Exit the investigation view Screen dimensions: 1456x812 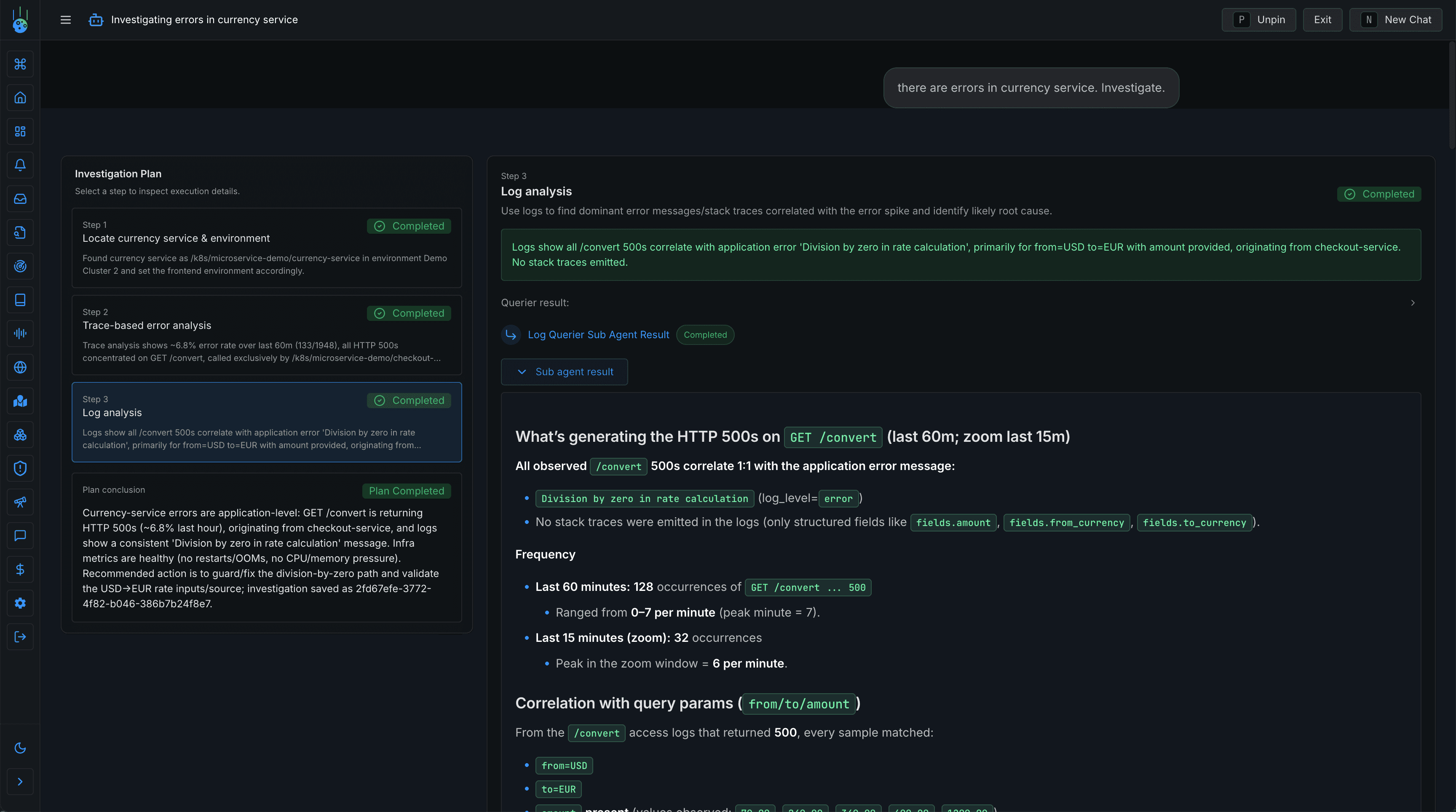pyautogui.click(x=1322, y=19)
